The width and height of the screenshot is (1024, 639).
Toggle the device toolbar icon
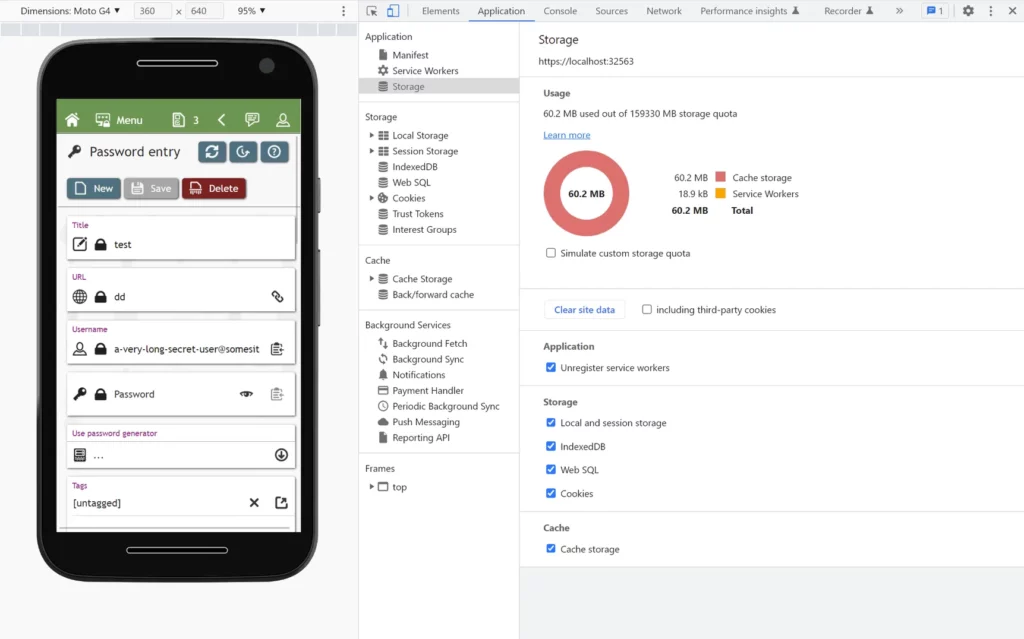393,10
